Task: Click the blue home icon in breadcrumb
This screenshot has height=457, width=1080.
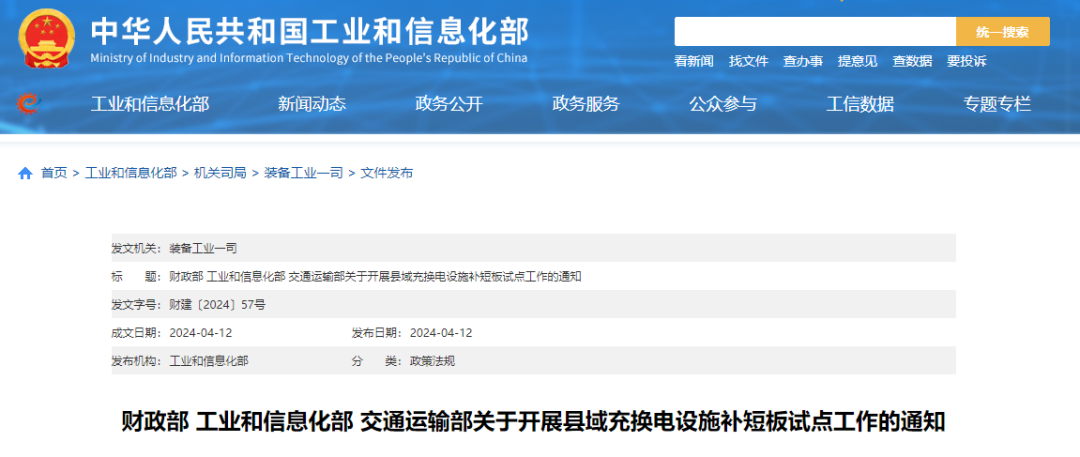Action: [x=25, y=174]
